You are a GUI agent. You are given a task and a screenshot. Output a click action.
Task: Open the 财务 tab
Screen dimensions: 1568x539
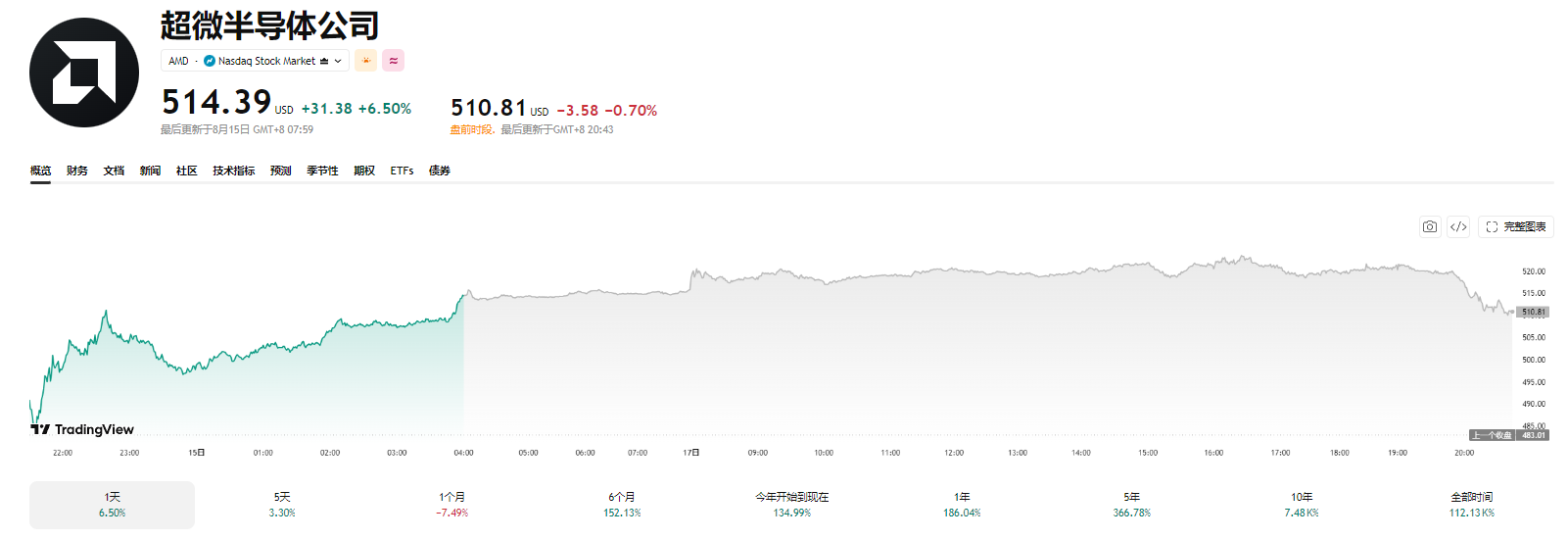click(x=77, y=171)
